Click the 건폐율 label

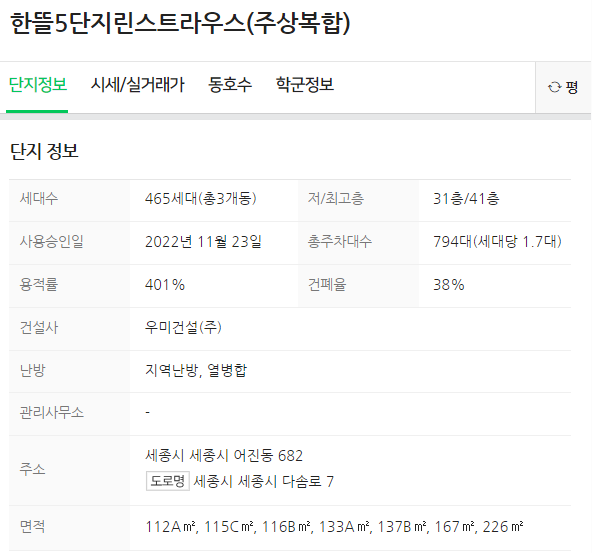pyautogui.click(x=327, y=285)
